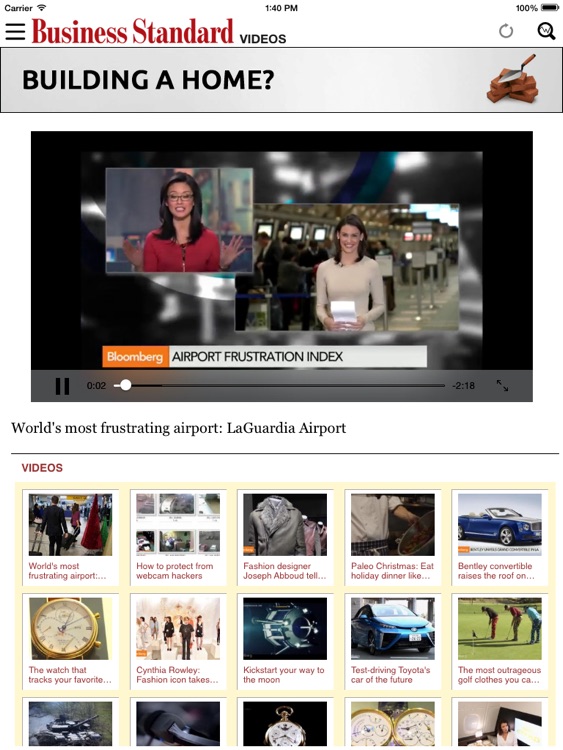Click the remaining time -2:18 label

[x=463, y=386]
